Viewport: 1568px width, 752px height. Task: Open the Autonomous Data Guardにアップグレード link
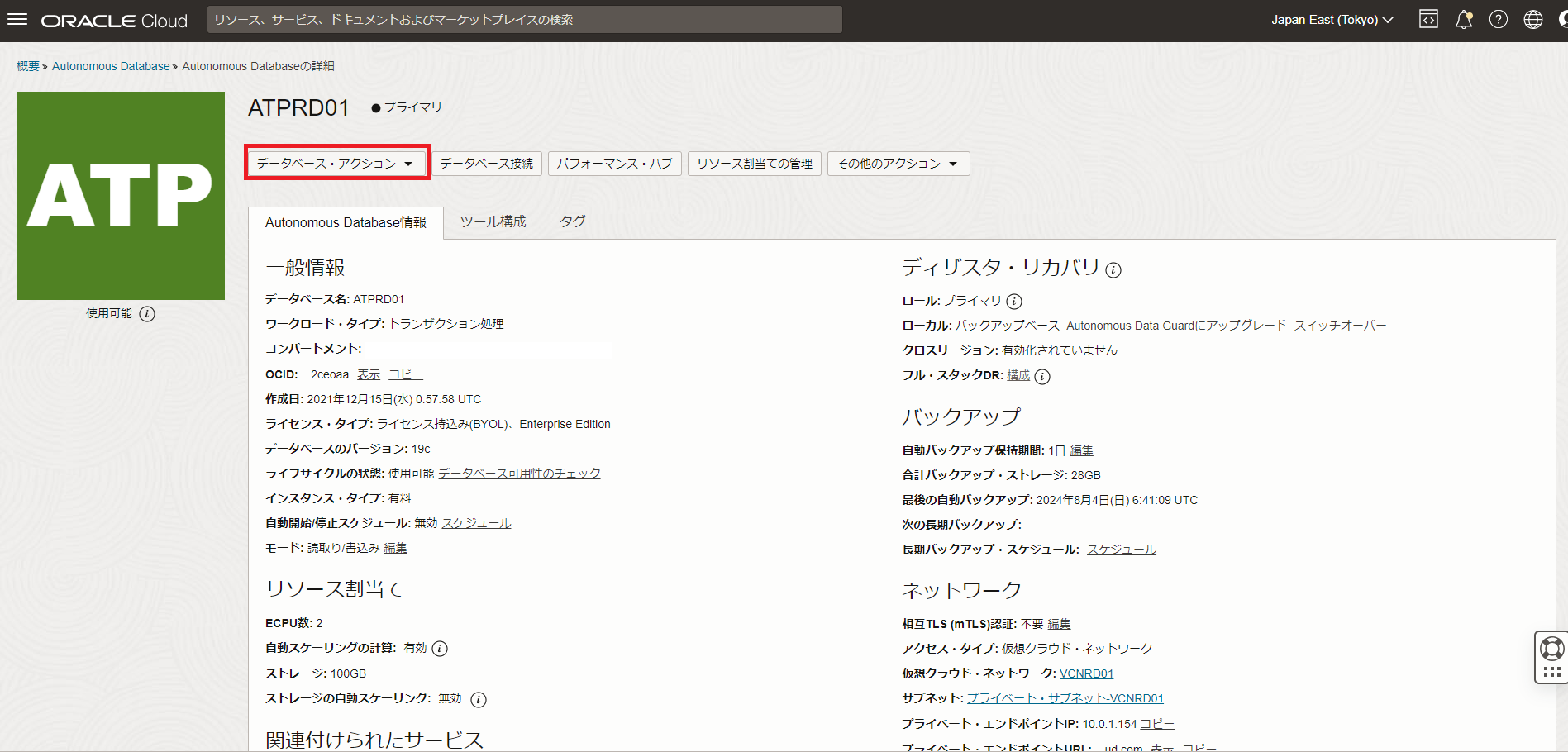tap(1175, 325)
